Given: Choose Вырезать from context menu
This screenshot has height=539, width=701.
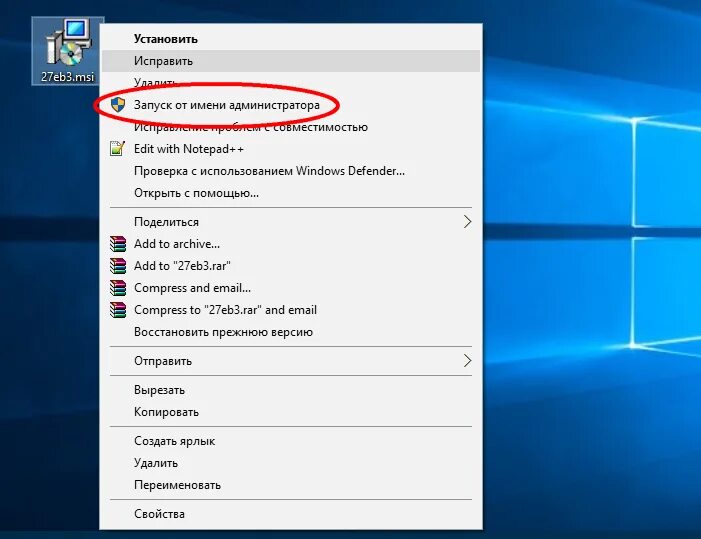Looking at the screenshot, I should coord(291,390).
